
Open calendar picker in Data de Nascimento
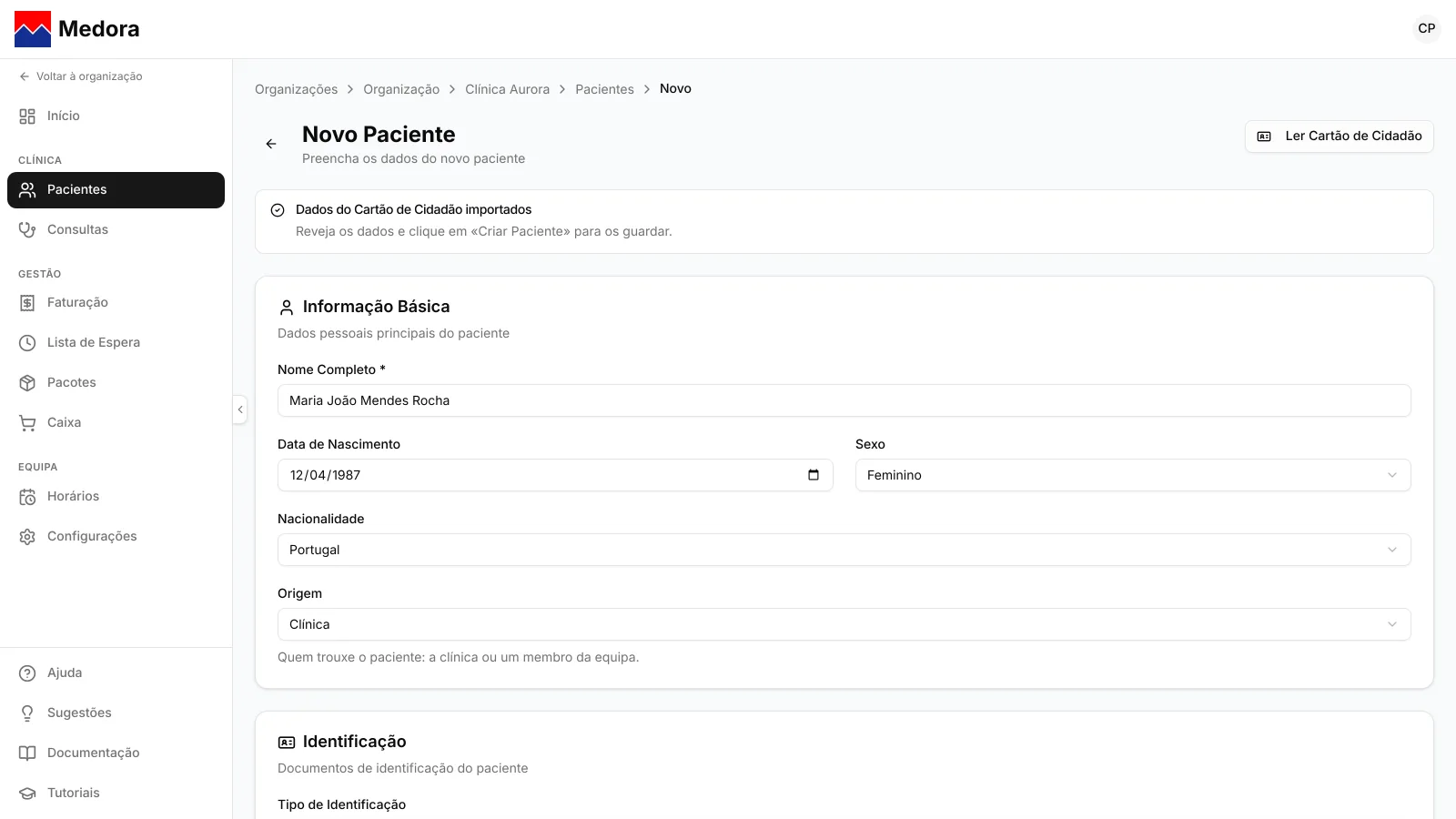pyautogui.click(x=814, y=475)
